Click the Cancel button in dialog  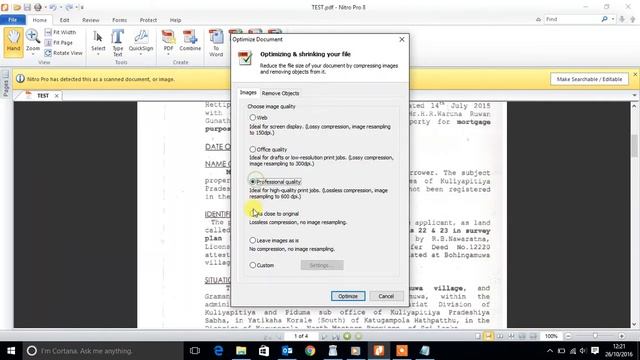(x=386, y=296)
